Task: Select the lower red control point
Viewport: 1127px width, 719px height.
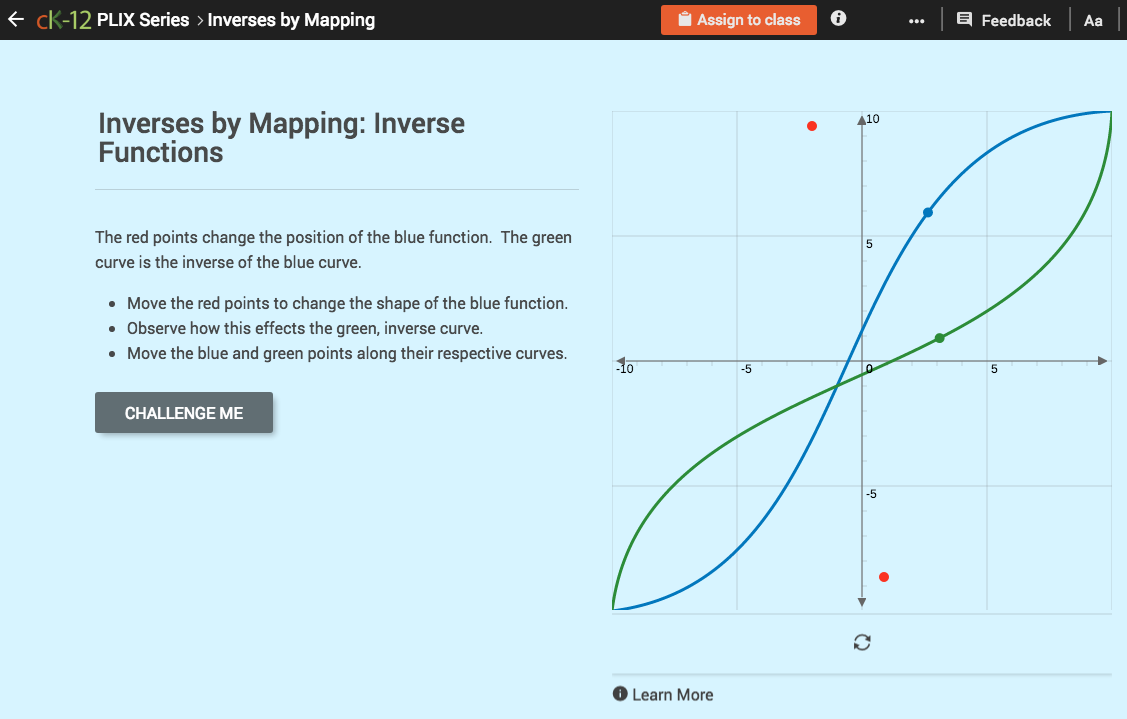Action: tap(884, 577)
